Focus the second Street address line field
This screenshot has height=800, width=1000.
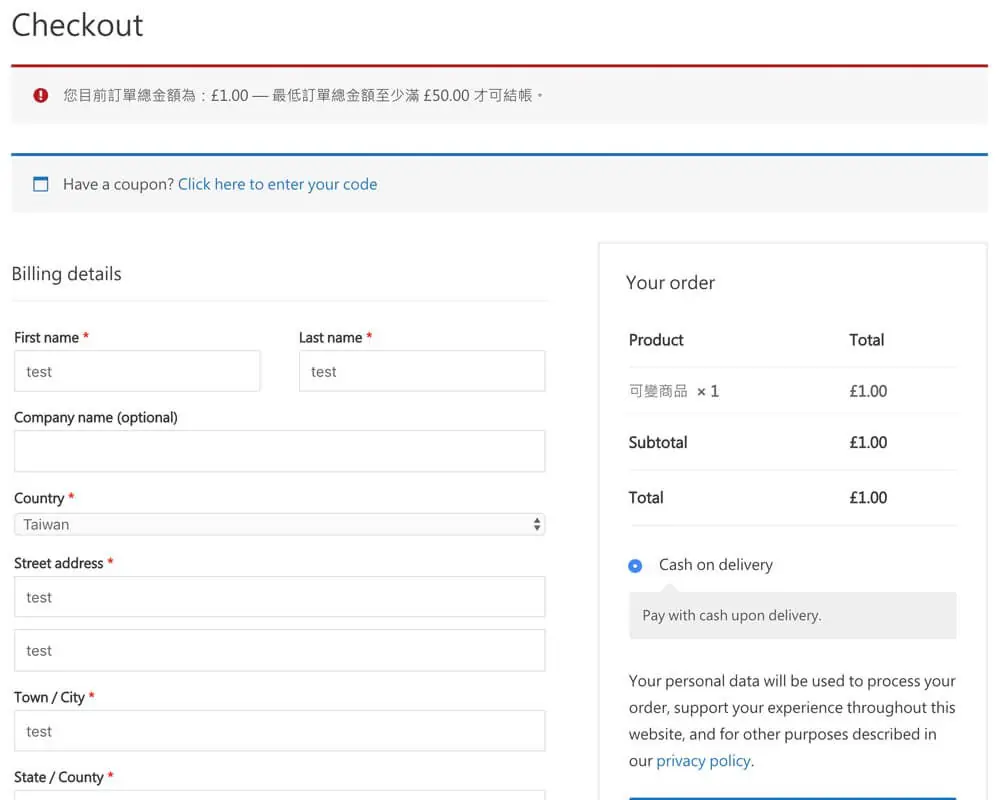click(x=279, y=651)
